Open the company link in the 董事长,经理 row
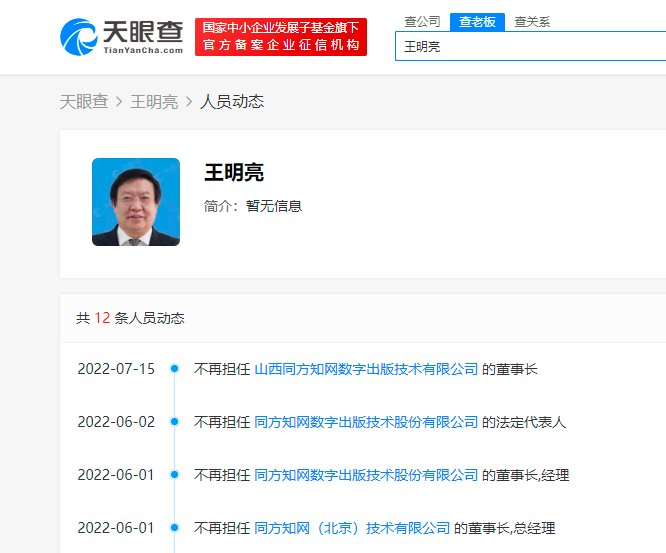The image size is (666, 553). pos(366,475)
